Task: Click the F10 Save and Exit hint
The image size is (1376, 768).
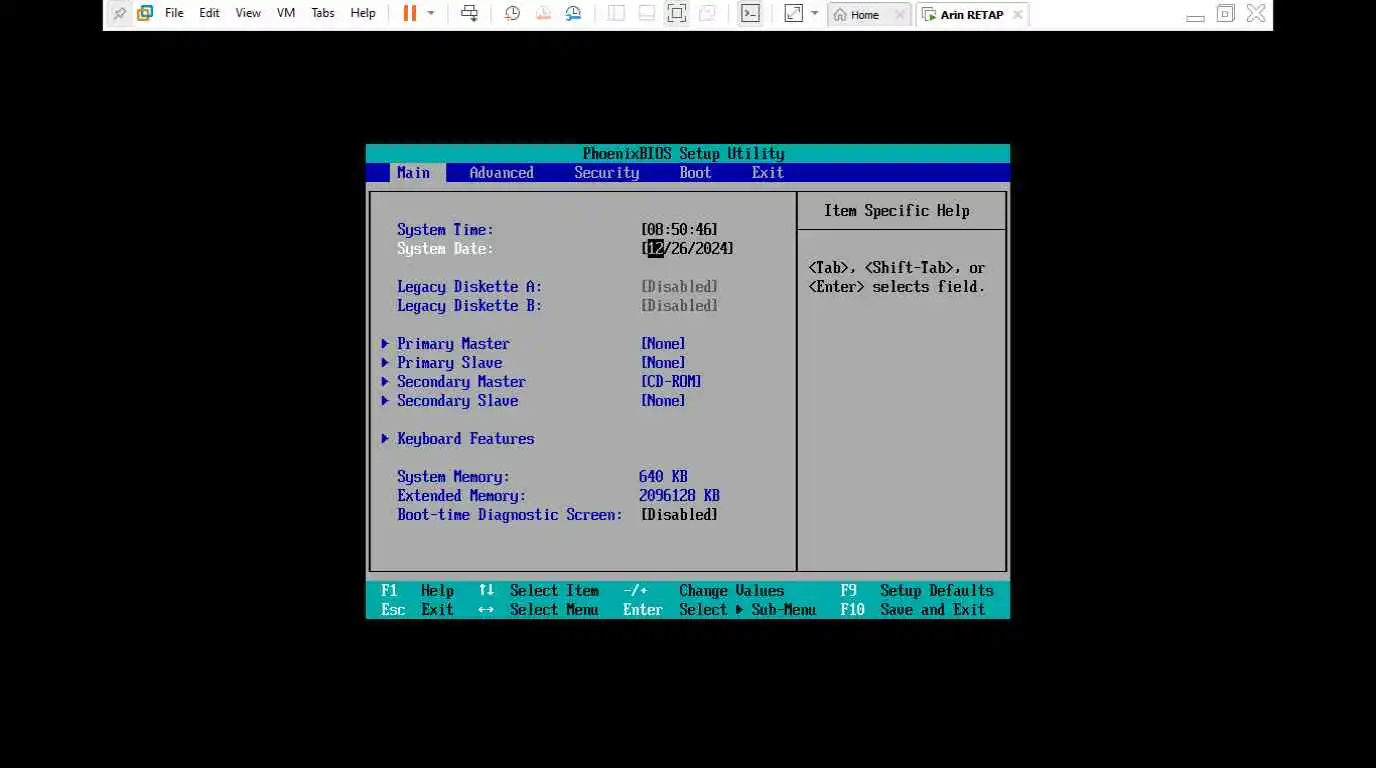Action: point(913,610)
